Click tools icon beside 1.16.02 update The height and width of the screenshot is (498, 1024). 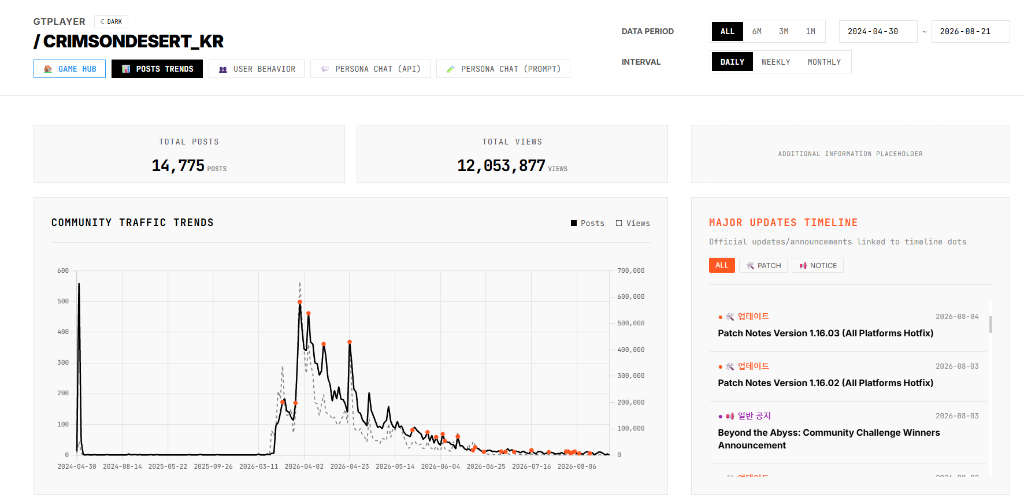(x=730, y=366)
